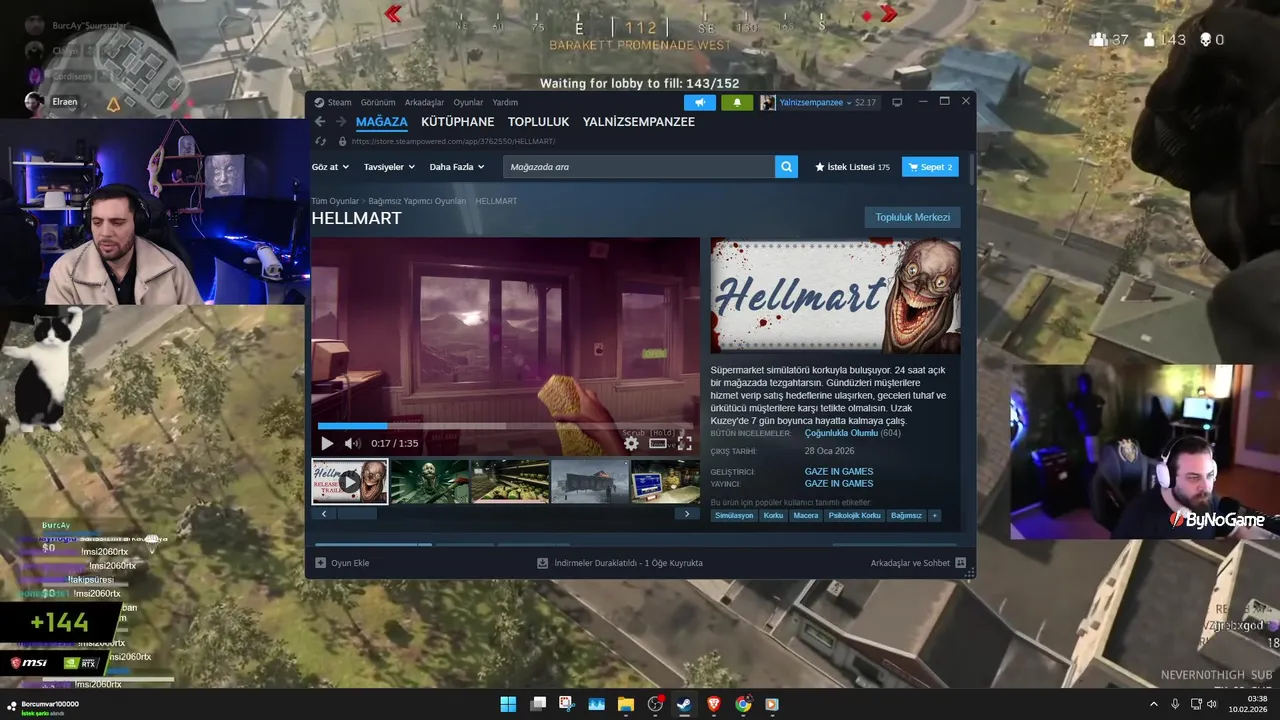This screenshot has height=720, width=1280.
Task: Reload the Steam store page
Action: tap(320, 141)
